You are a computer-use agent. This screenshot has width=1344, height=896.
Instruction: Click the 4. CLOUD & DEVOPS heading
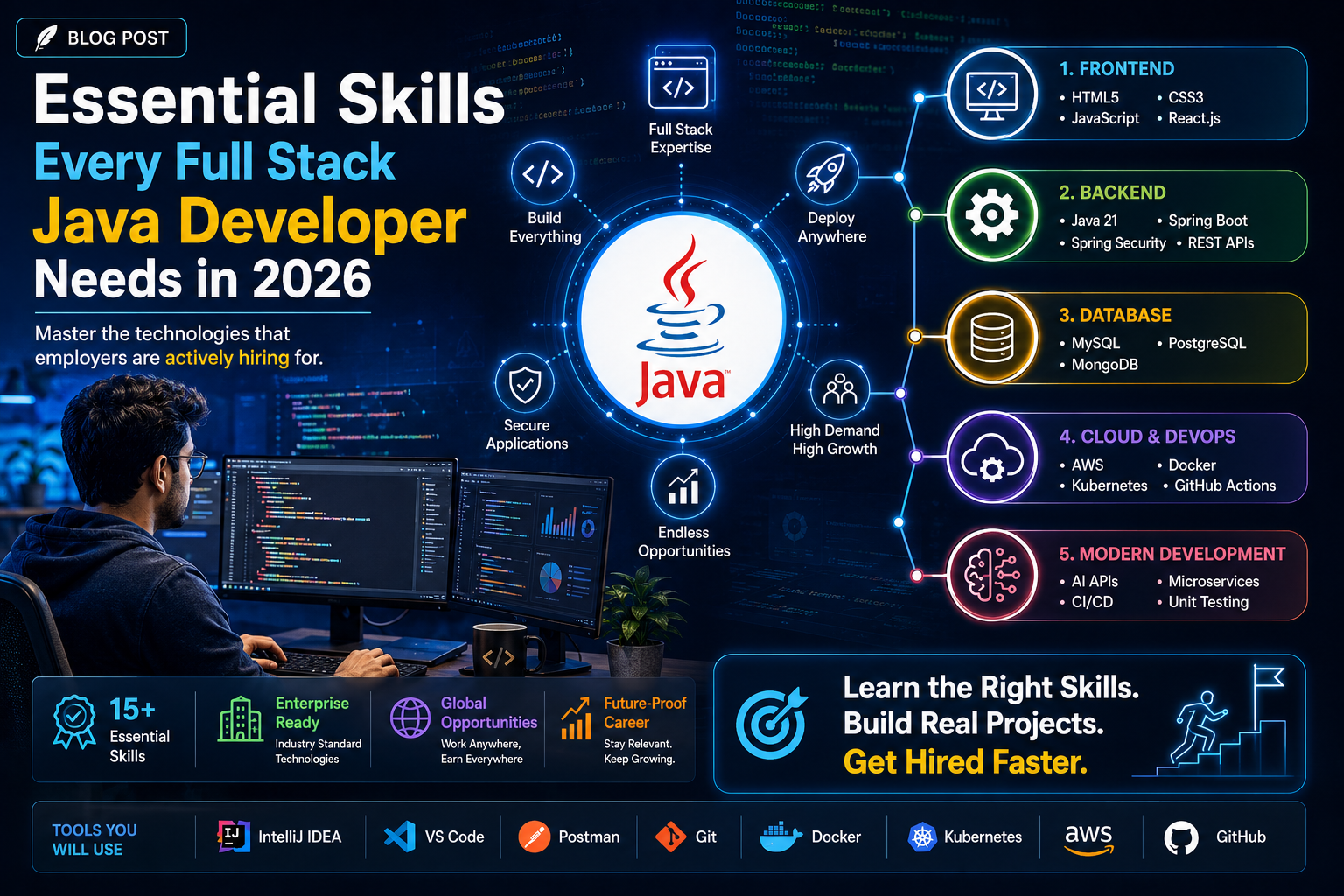click(x=1147, y=437)
